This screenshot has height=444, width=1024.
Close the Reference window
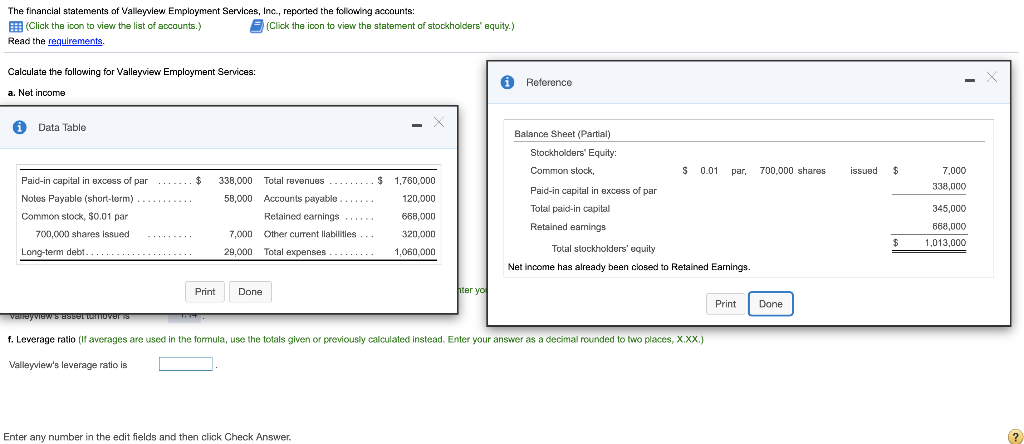click(x=992, y=77)
